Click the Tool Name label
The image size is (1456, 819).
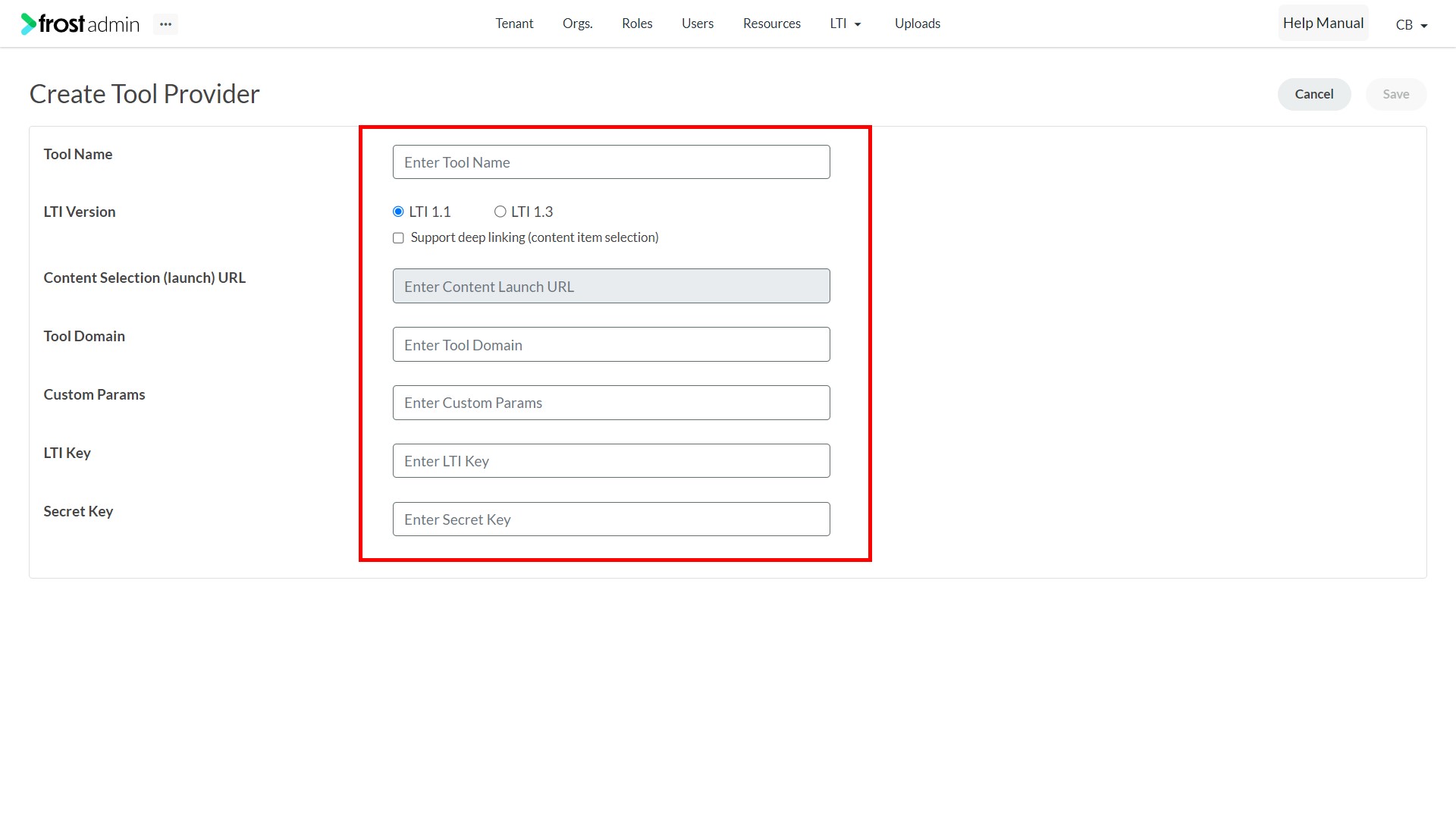[78, 154]
